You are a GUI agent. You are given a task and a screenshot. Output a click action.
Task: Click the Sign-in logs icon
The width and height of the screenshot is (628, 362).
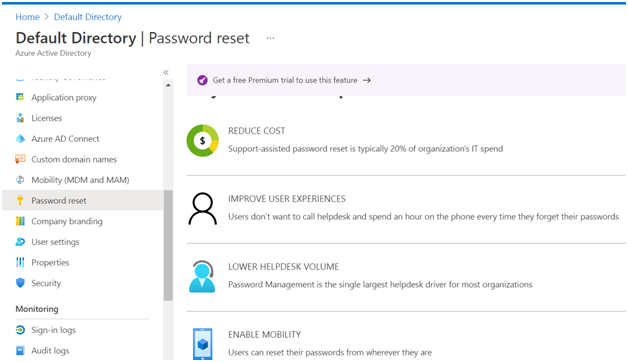pos(20,330)
